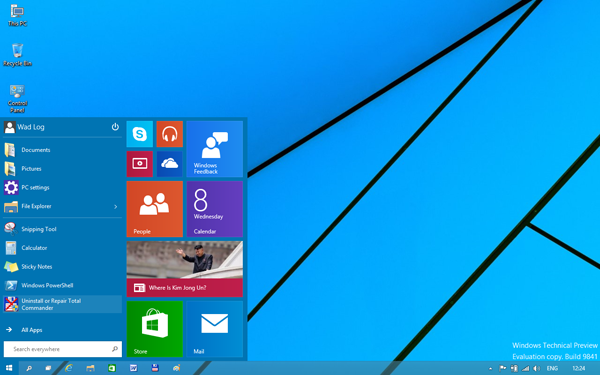Click the magnifier icon in the search box
Viewport: 600px width, 375px height.
[115, 349]
